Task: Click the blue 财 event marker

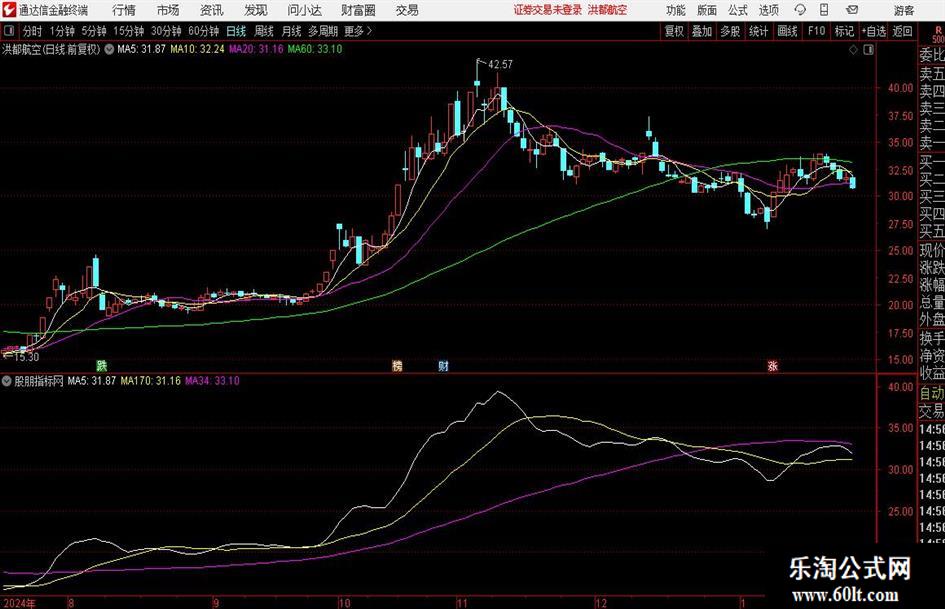Action: tap(443, 366)
